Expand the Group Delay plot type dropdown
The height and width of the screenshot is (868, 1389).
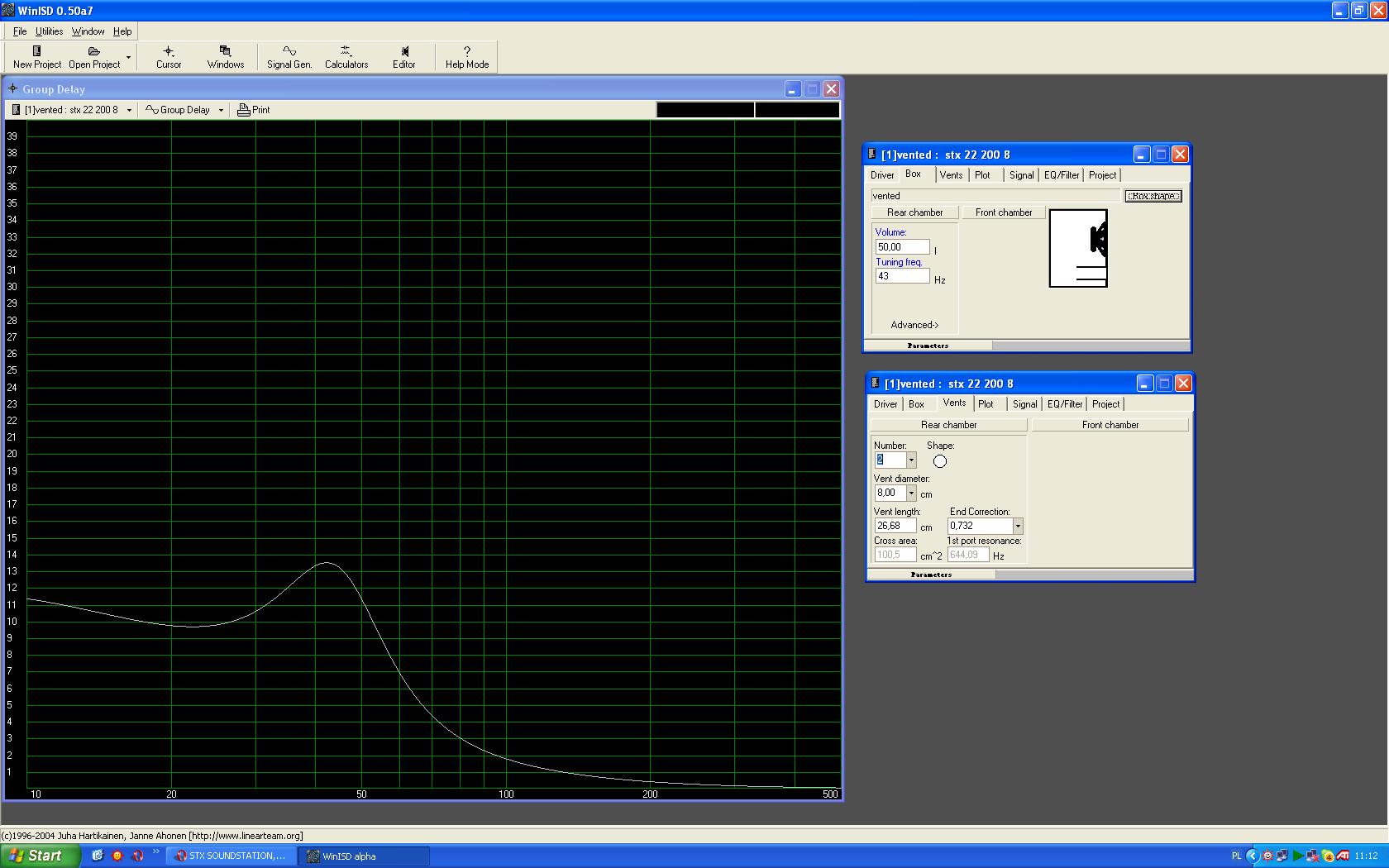click(221, 110)
